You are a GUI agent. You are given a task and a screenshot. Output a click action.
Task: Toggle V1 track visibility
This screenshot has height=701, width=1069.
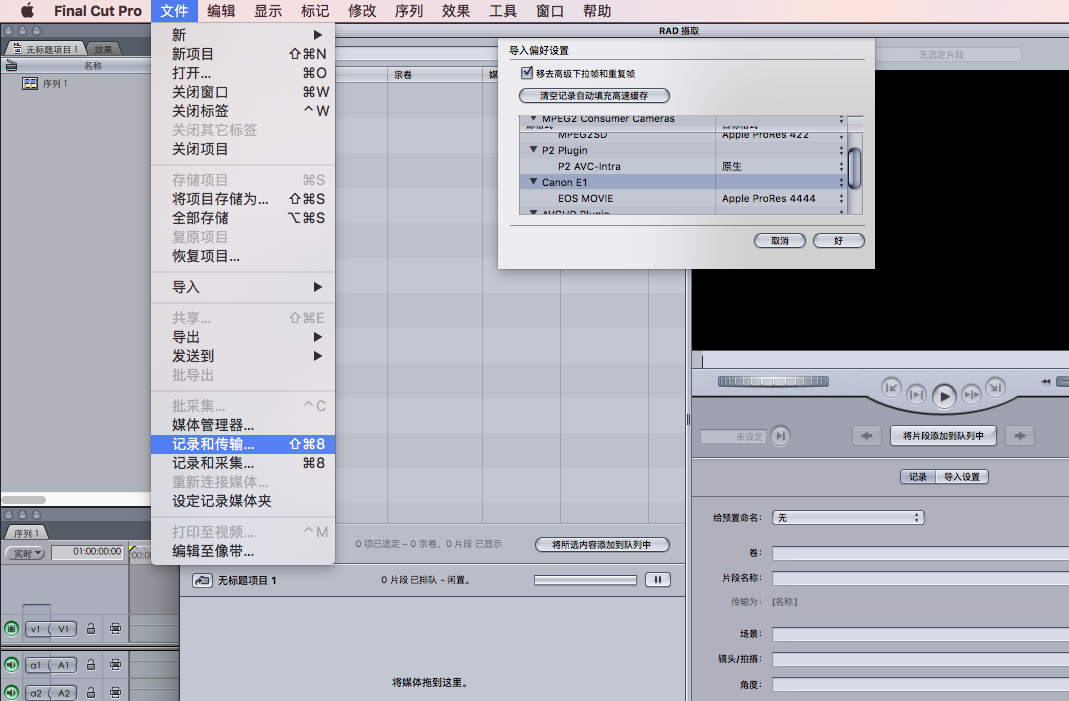pos(11,629)
